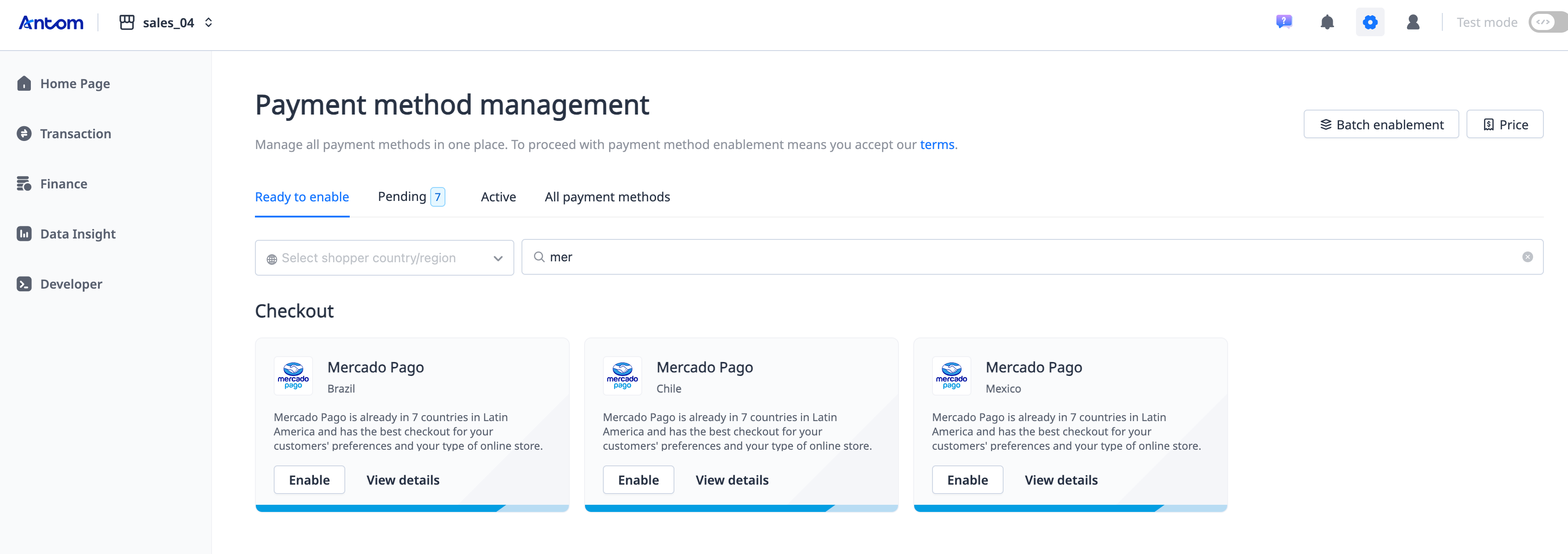The image size is (1568, 554).
Task: View details of Mercado Pago Mexico
Action: (x=1061, y=480)
